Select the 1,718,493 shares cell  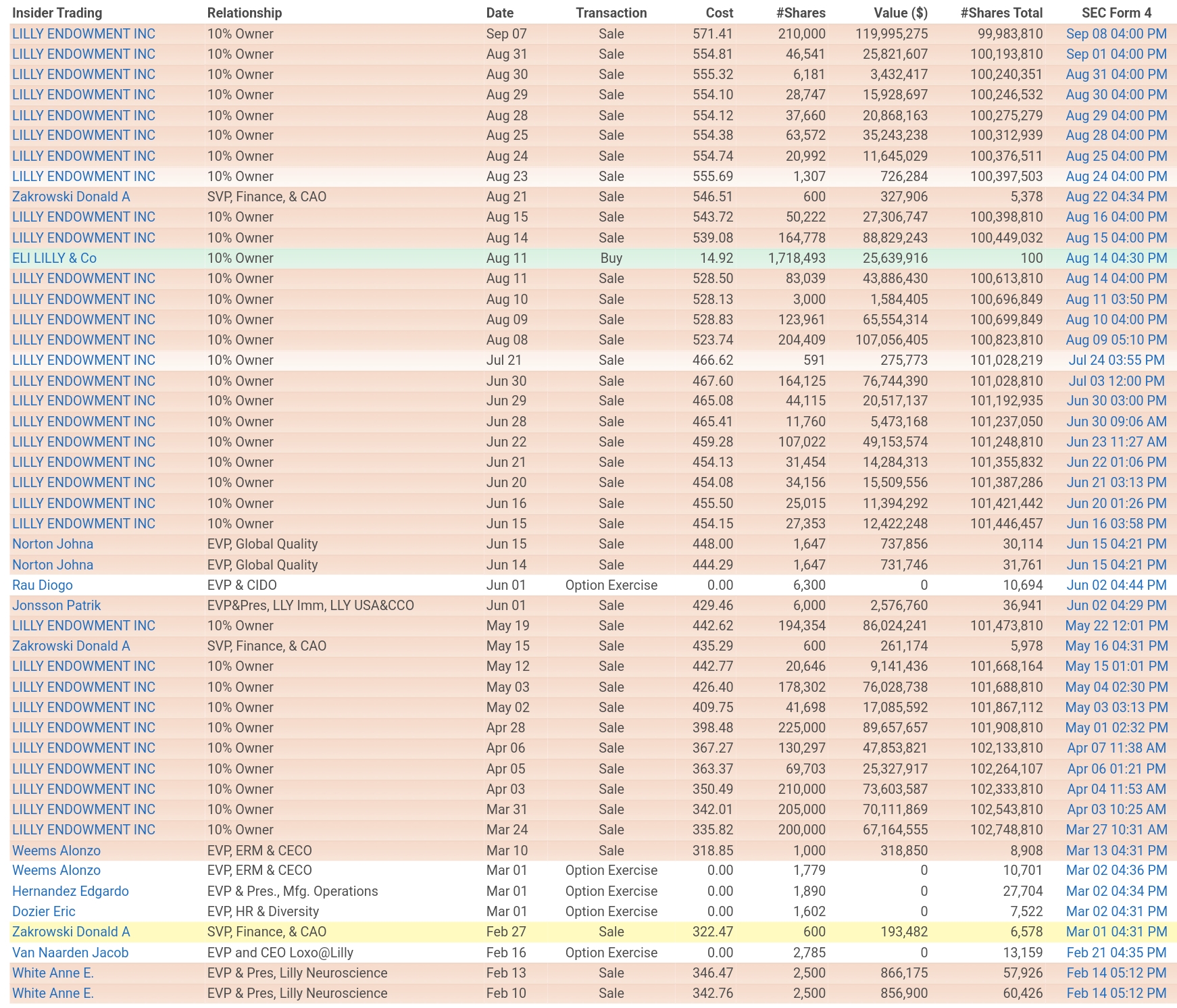point(797,258)
